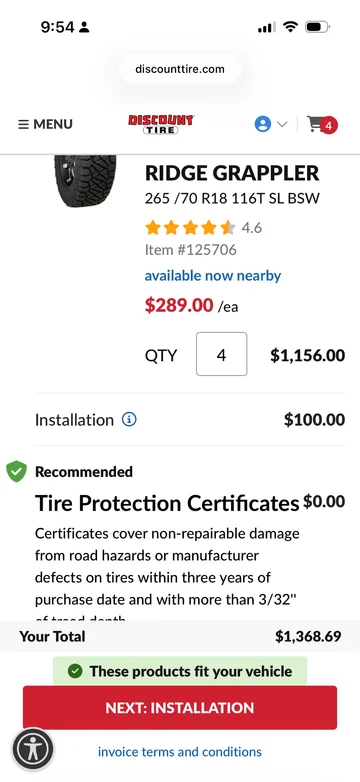This screenshot has height=782, width=360.
Task: Tap the 4.6 star rating
Action: click(203, 228)
